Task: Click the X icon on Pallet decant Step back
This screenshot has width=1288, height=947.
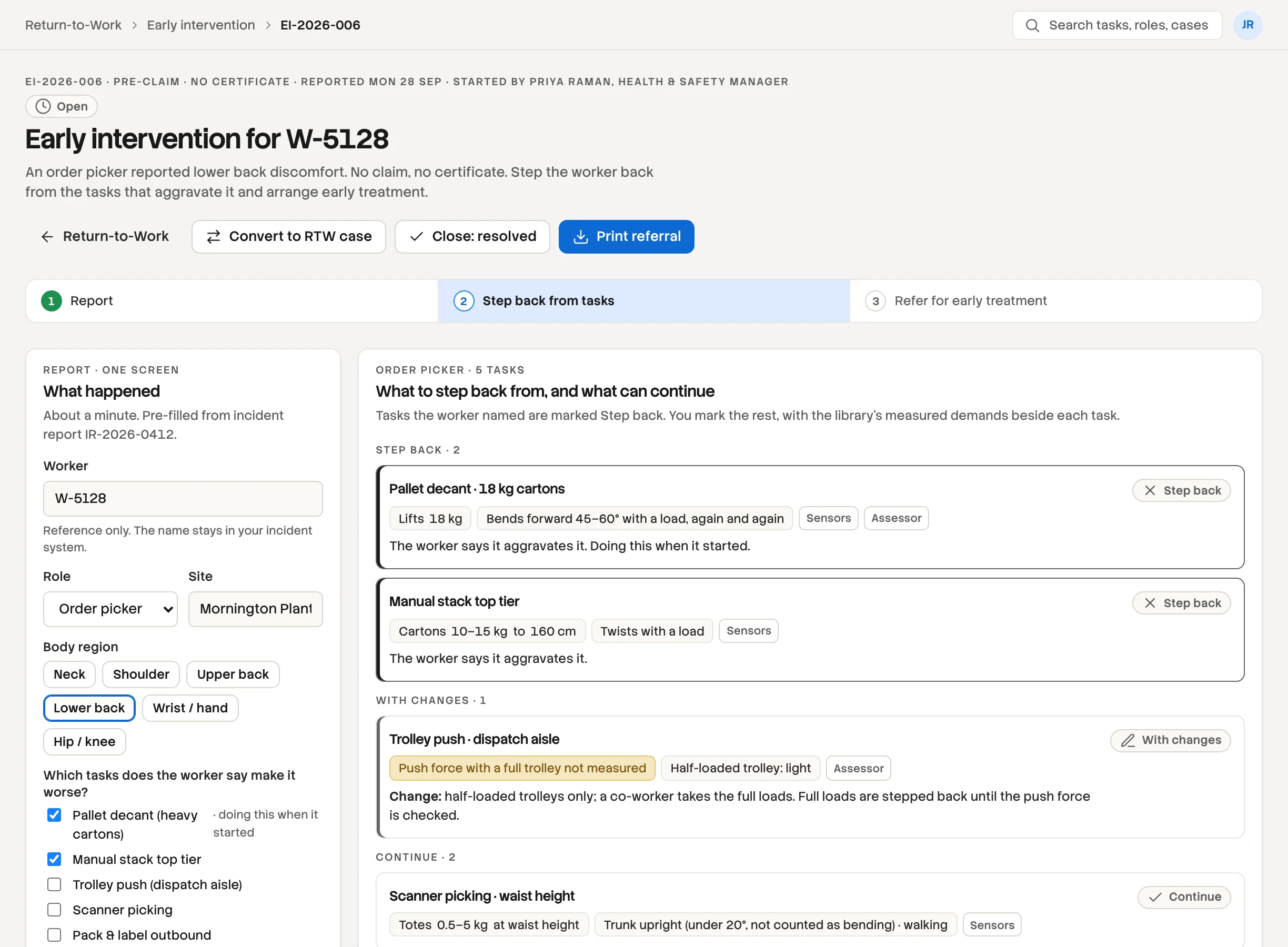Action: pyautogui.click(x=1150, y=491)
